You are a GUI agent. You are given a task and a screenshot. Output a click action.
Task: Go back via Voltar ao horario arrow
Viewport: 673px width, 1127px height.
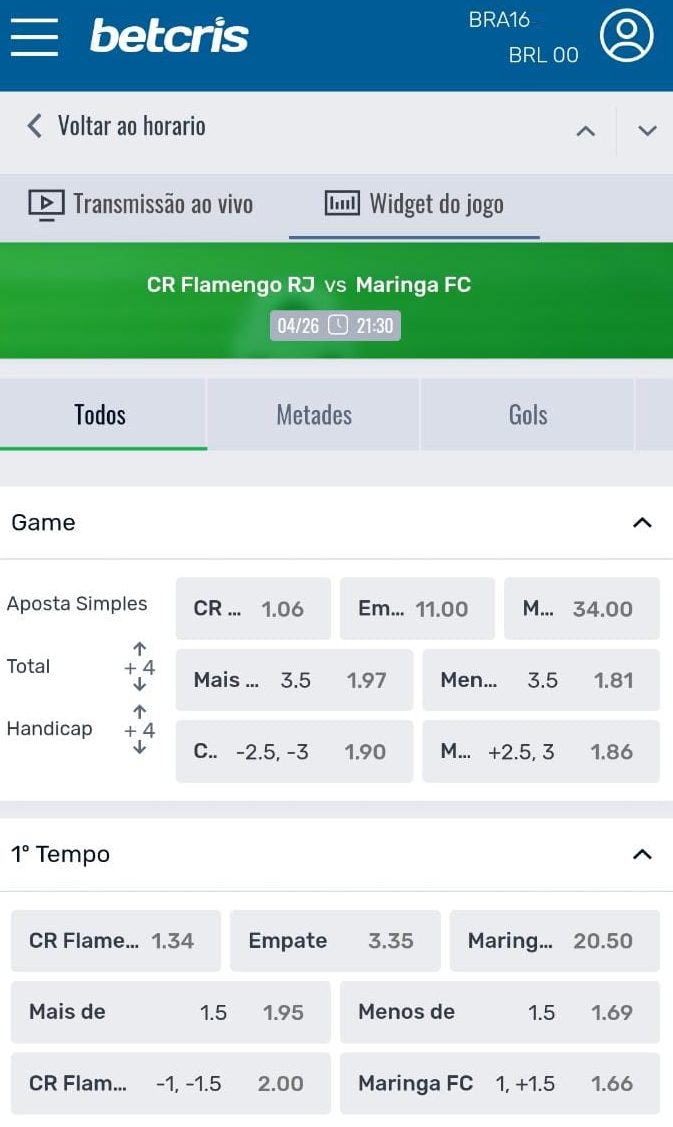point(35,126)
